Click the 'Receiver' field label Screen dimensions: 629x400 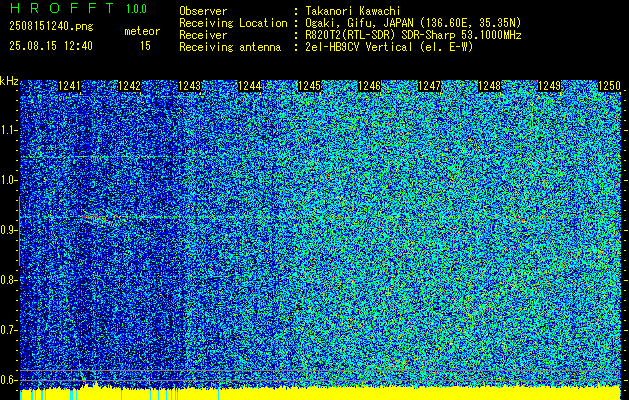click(x=203, y=35)
